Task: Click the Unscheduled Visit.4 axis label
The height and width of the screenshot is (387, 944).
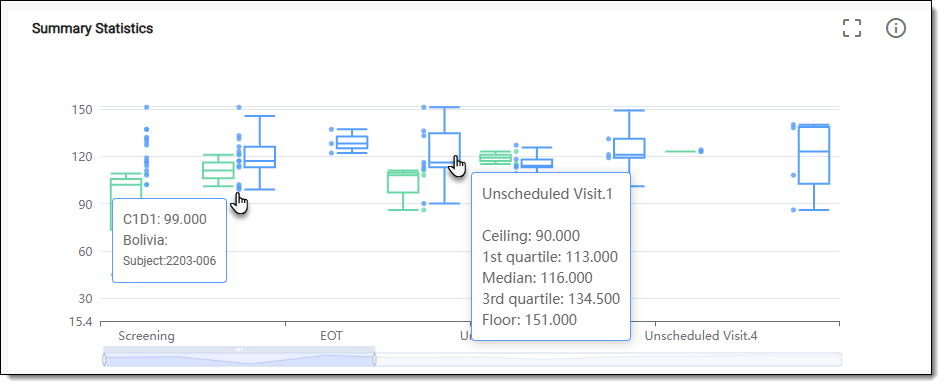Action: [x=701, y=336]
